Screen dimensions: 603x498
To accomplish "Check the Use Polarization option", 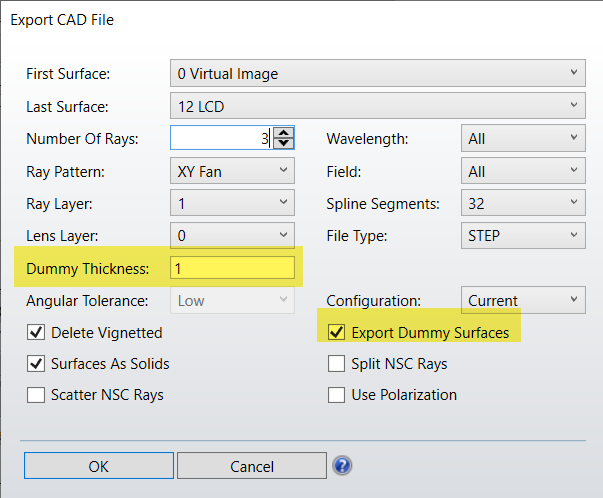I will click(x=336, y=395).
